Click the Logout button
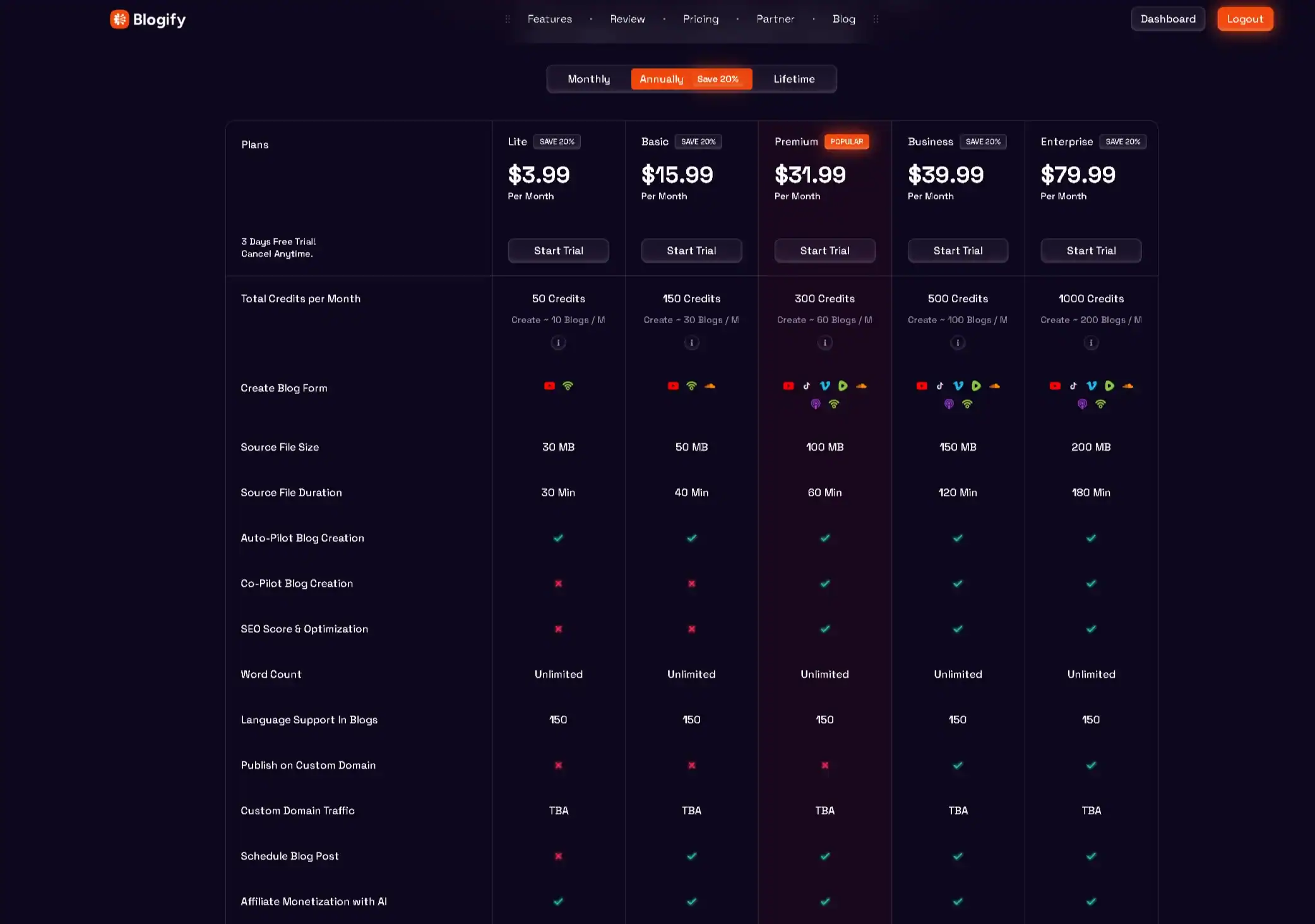The width and height of the screenshot is (1315, 924). click(x=1244, y=19)
